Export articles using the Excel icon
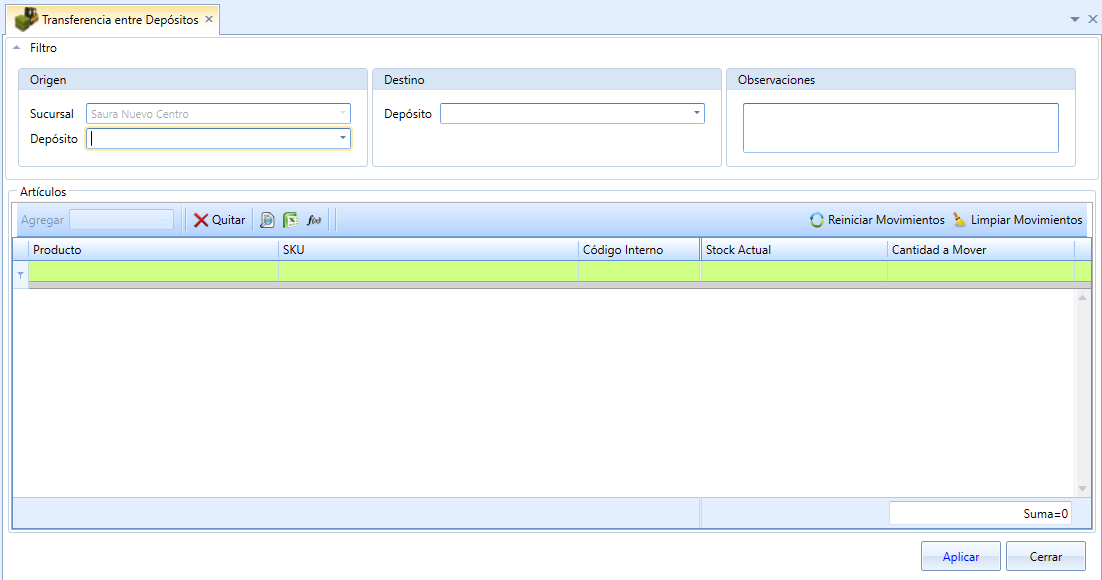Image resolution: width=1102 pixels, height=580 pixels. 290,220
